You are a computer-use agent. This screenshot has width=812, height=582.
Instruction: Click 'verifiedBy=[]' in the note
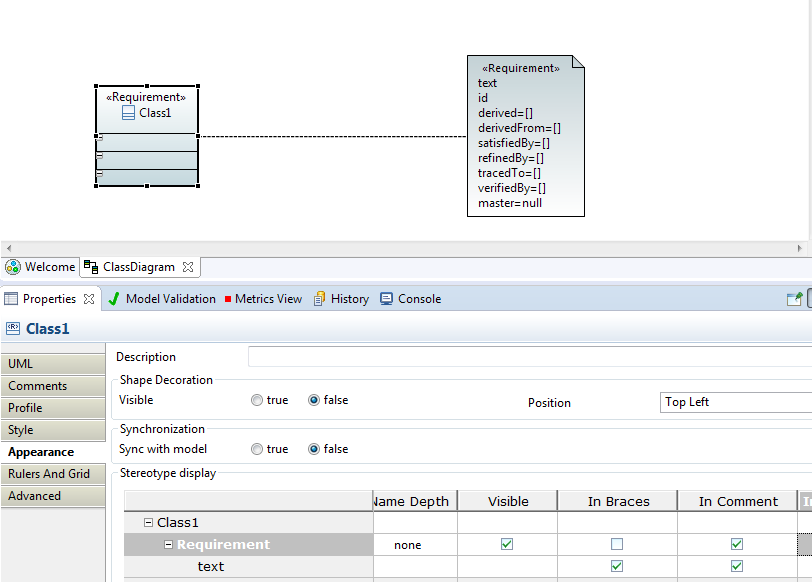512,188
